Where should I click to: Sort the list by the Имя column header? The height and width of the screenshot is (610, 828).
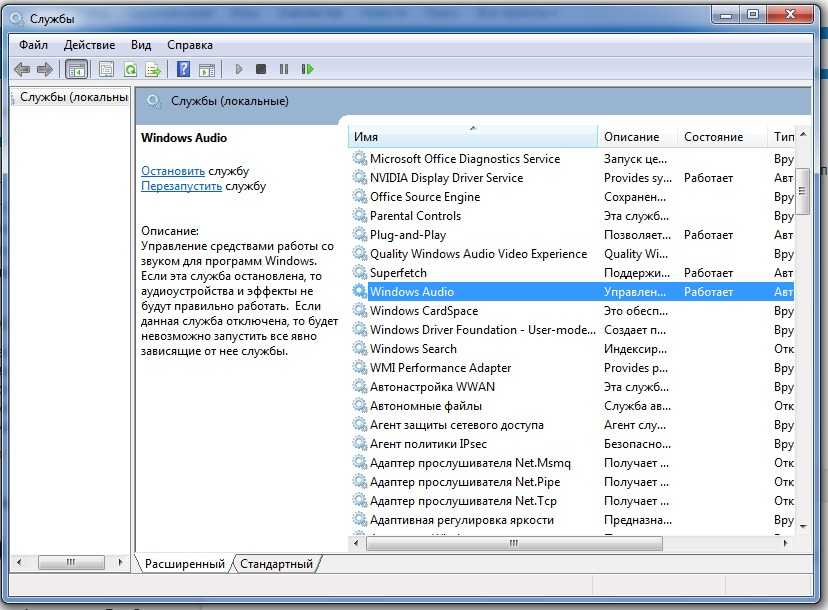(x=470, y=136)
